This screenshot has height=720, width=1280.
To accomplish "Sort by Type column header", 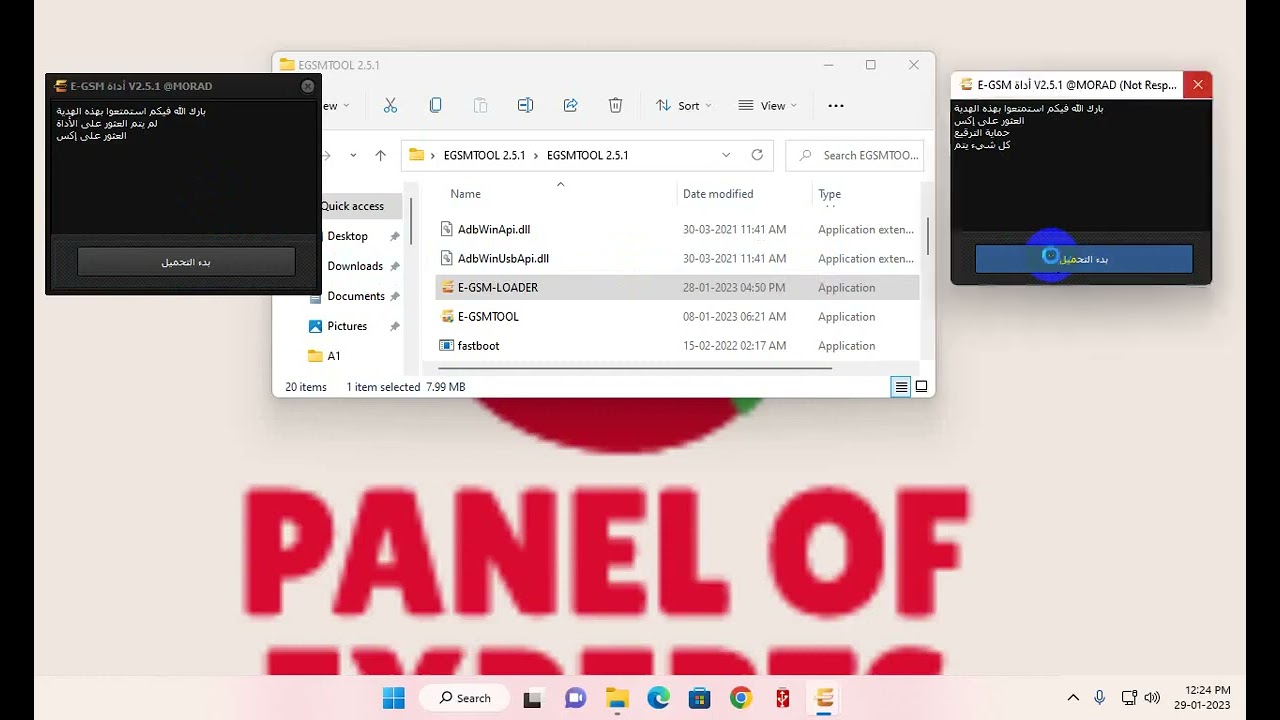I will [829, 194].
